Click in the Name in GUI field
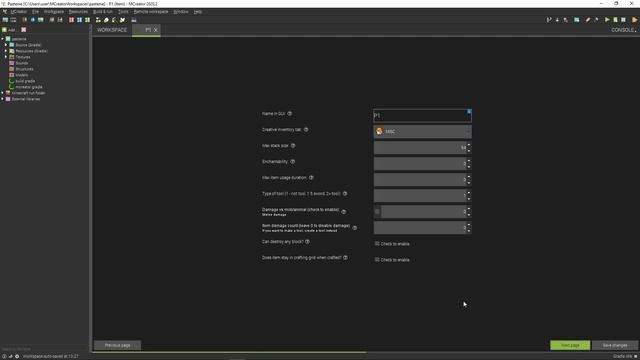Screen dimensions: 640x360 [x=422, y=116]
